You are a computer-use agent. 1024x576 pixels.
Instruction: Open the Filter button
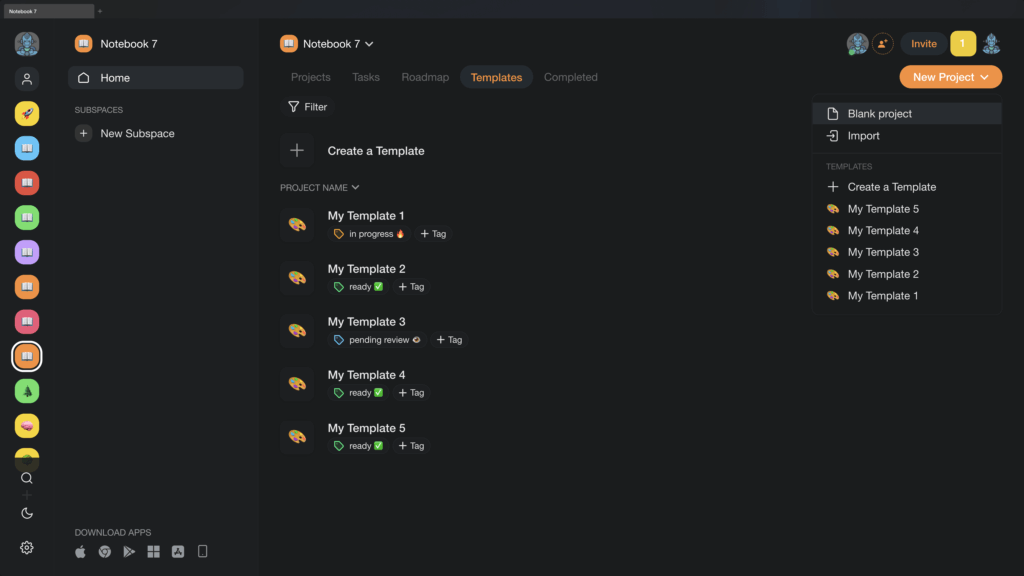pyautogui.click(x=307, y=107)
